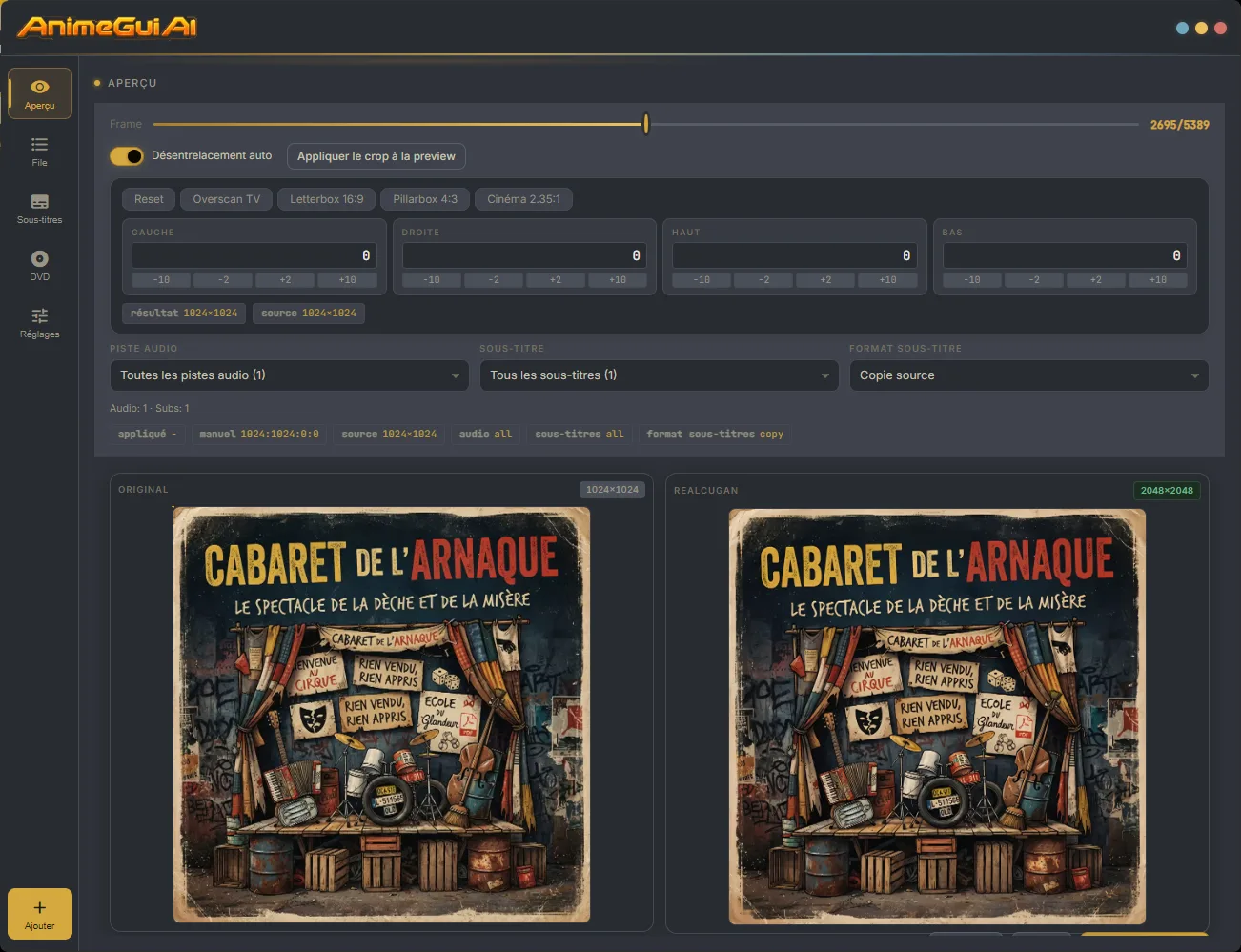Select the Cinéma 2.35:1 preset
Viewport: 1241px width, 952px height.
(523, 199)
